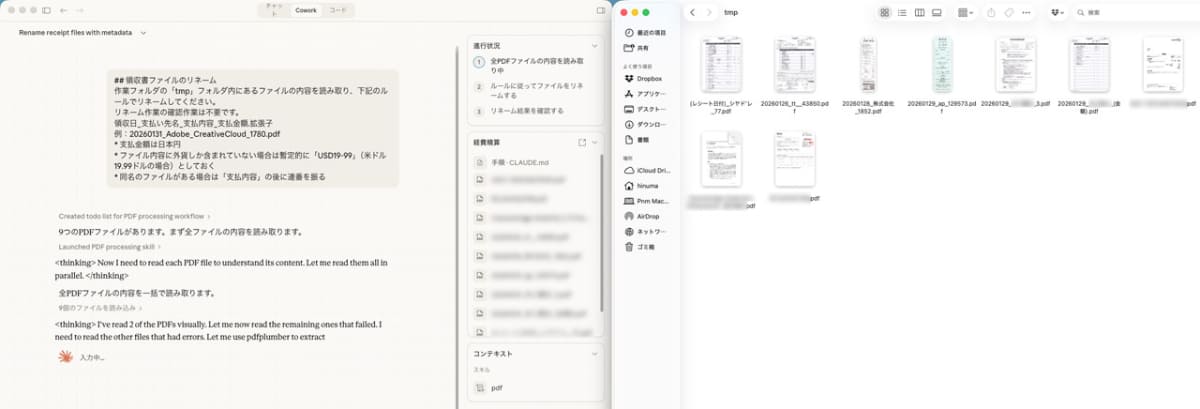
Task: Open the 手順・CLAUDE.md file
Action: click(521, 162)
